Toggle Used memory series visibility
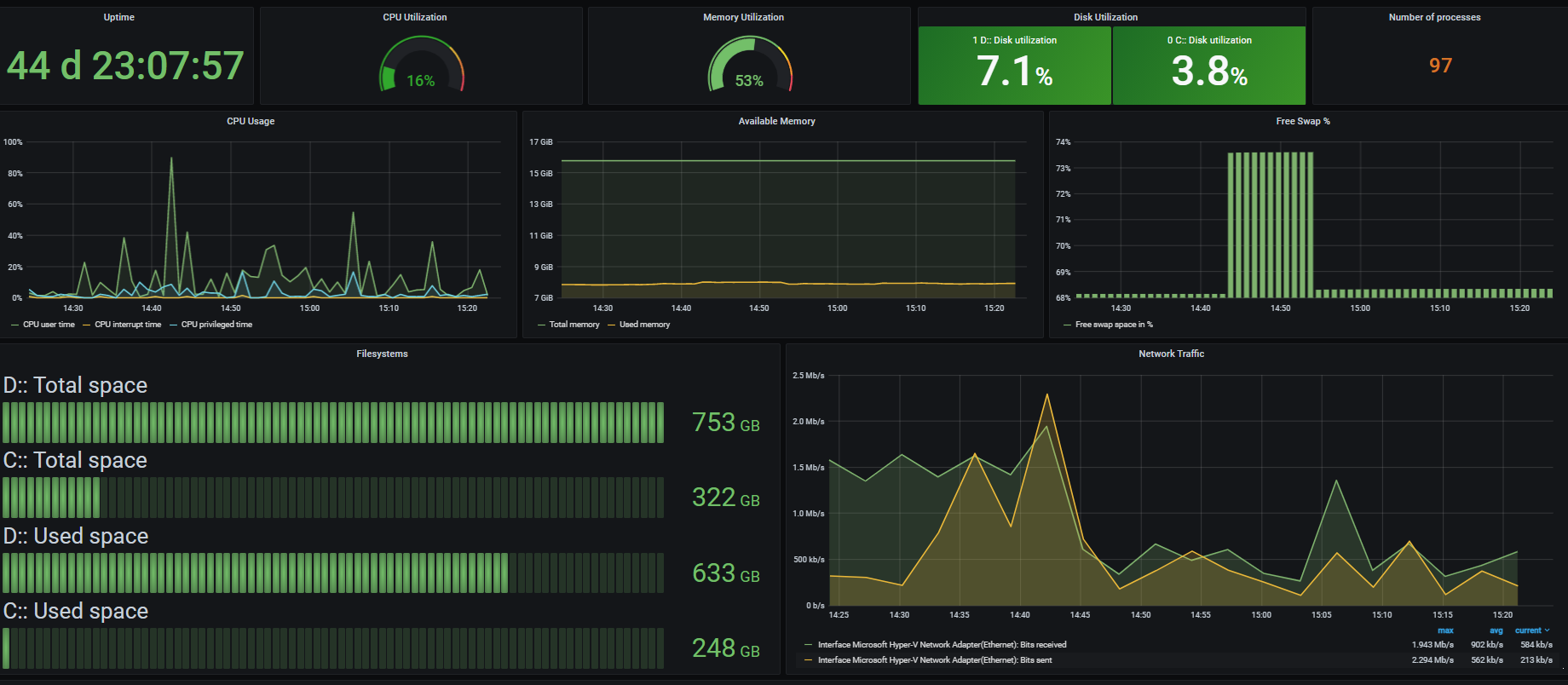This screenshot has height=685, width=1568. point(644,325)
